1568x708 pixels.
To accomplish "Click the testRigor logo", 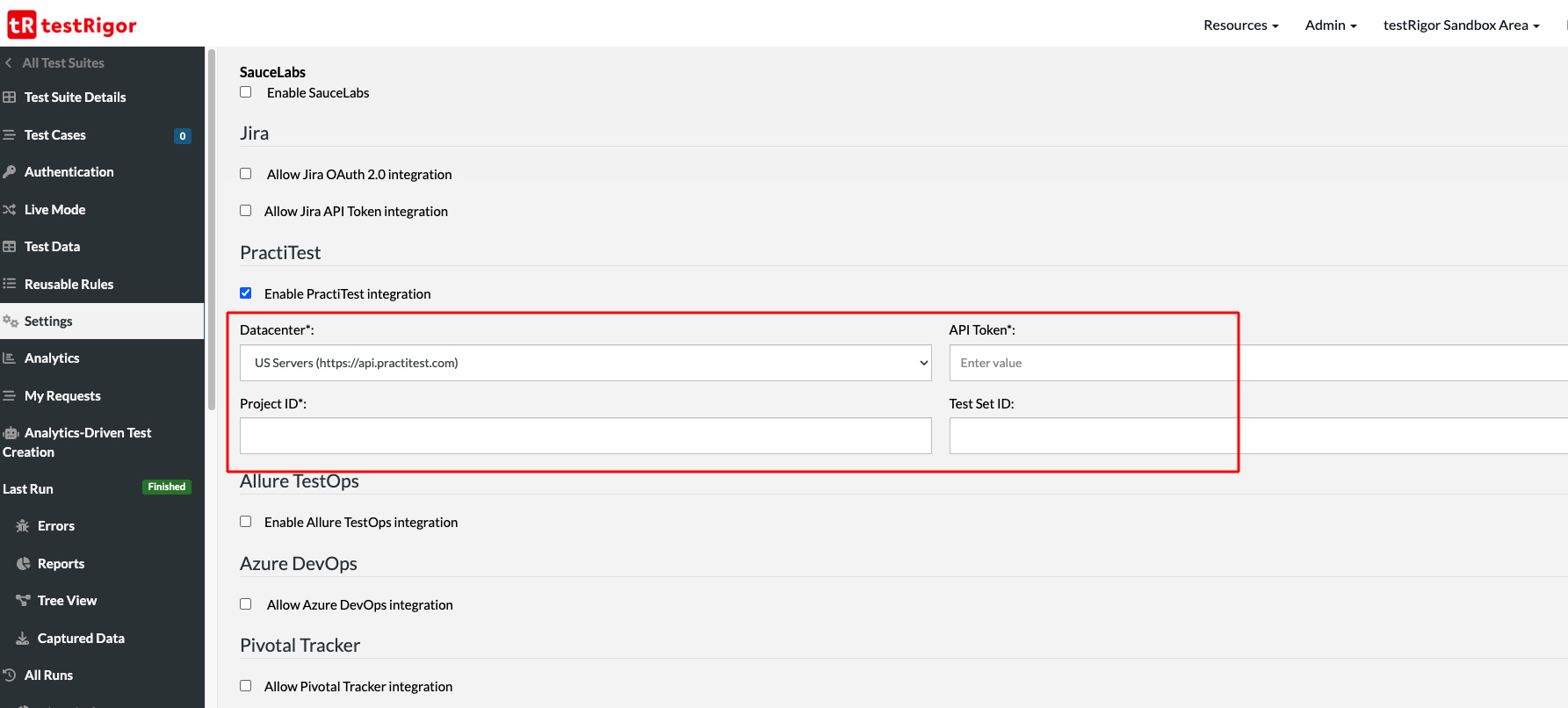I will [72, 25].
